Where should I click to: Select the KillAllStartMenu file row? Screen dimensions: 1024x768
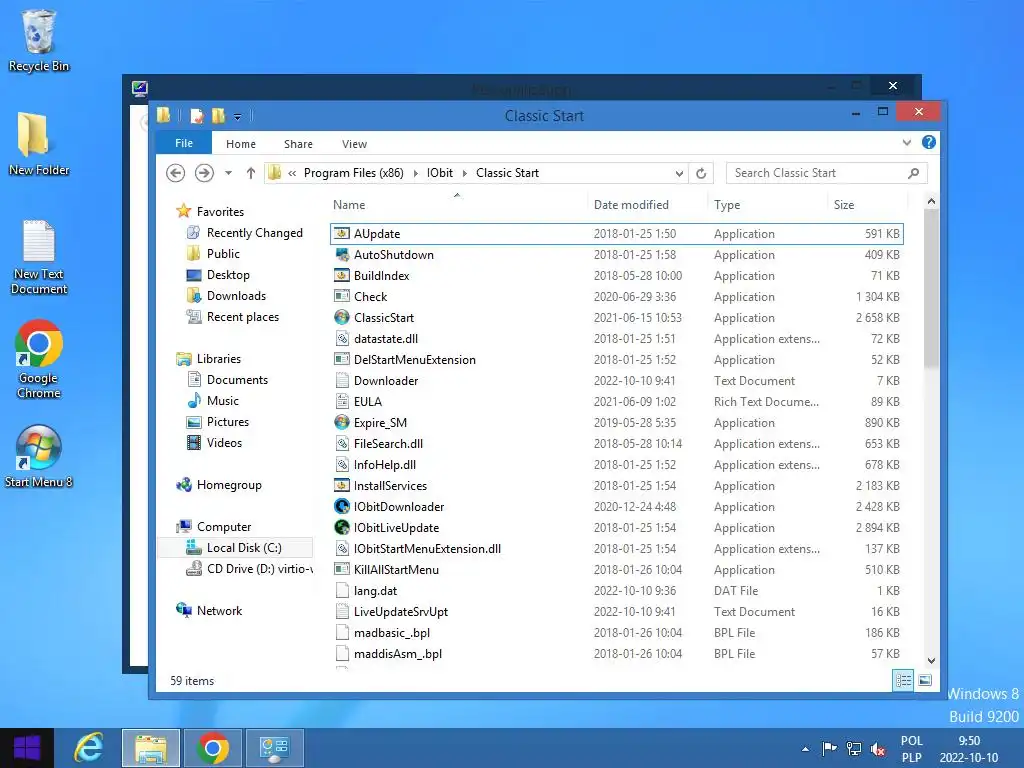coord(617,569)
